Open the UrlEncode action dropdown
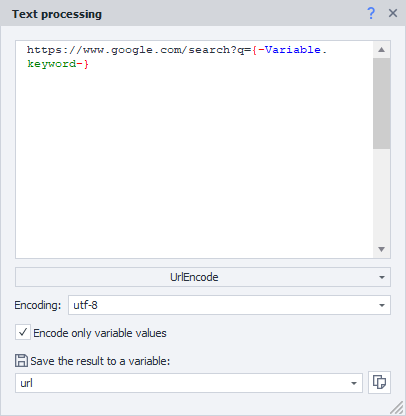This screenshot has width=406, height=416. click(x=203, y=277)
